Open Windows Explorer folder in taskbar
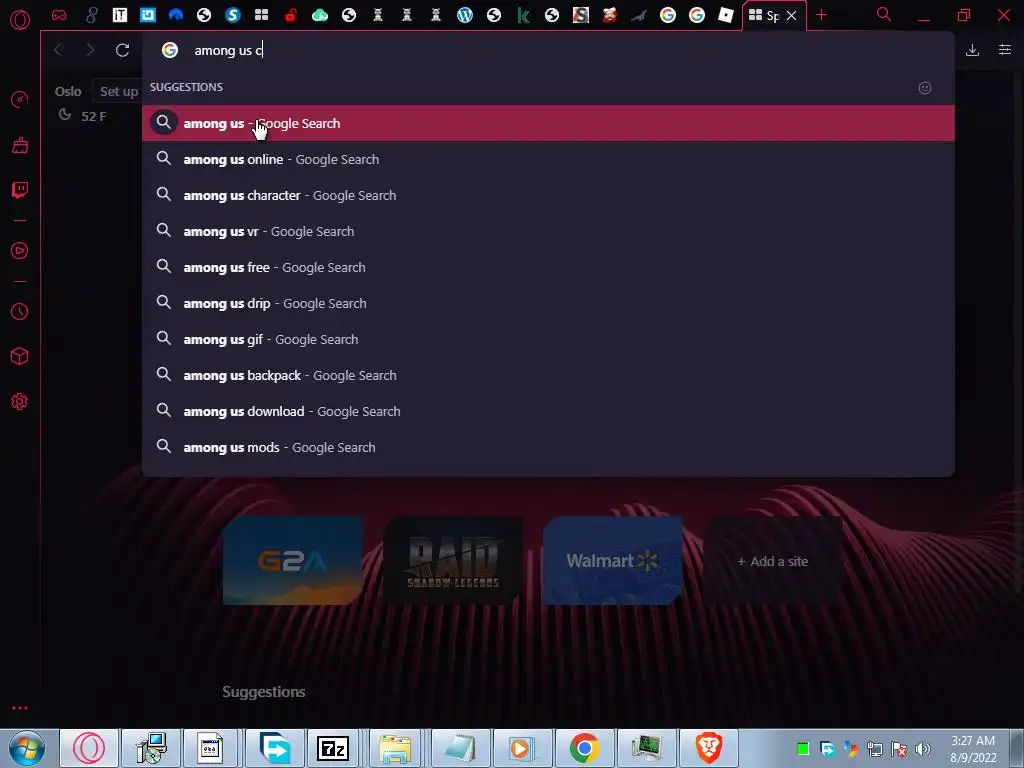This screenshot has width=1024, height=768. click(x=395, y=748)
